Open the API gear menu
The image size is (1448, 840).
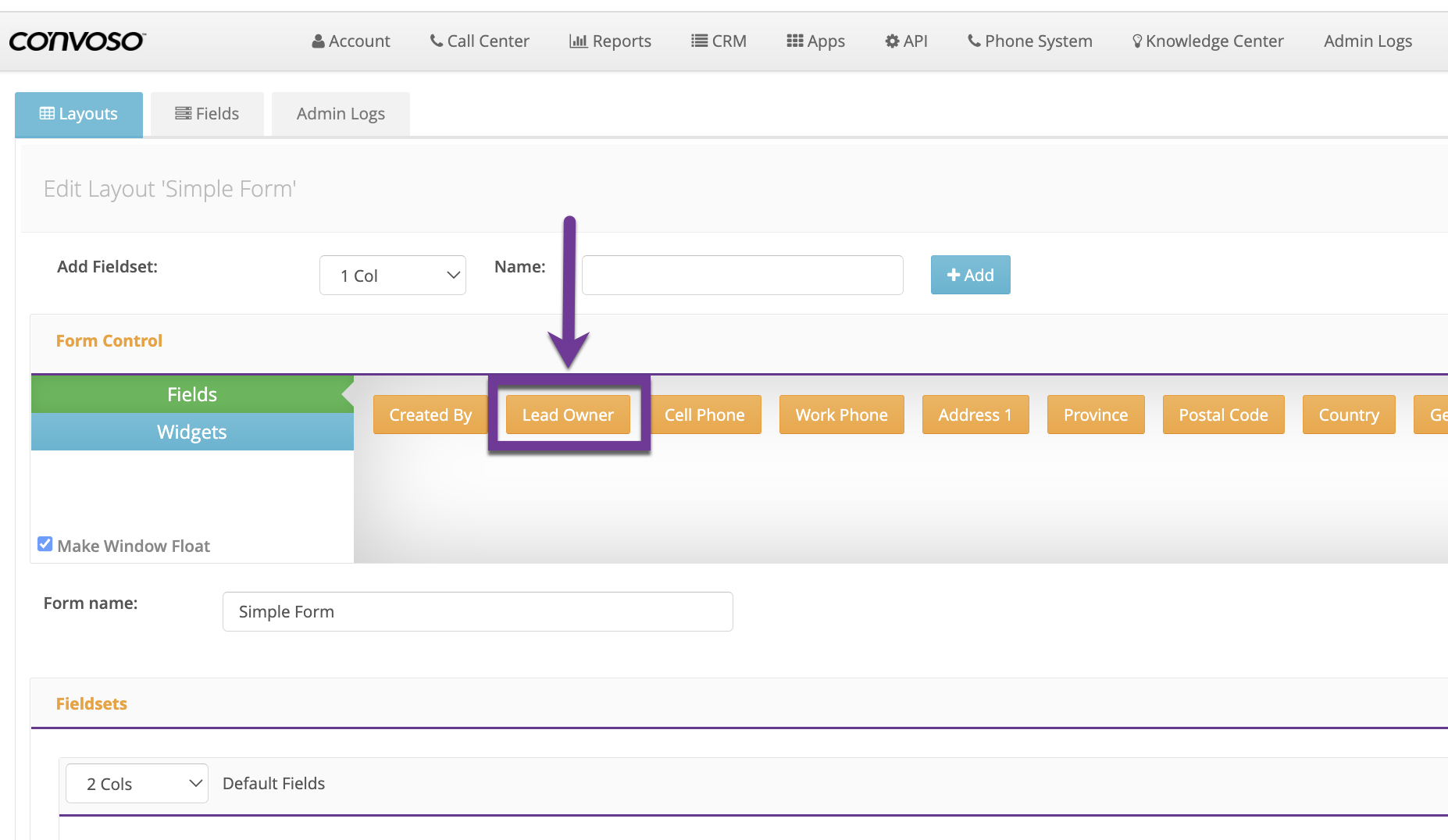point(906,41)
